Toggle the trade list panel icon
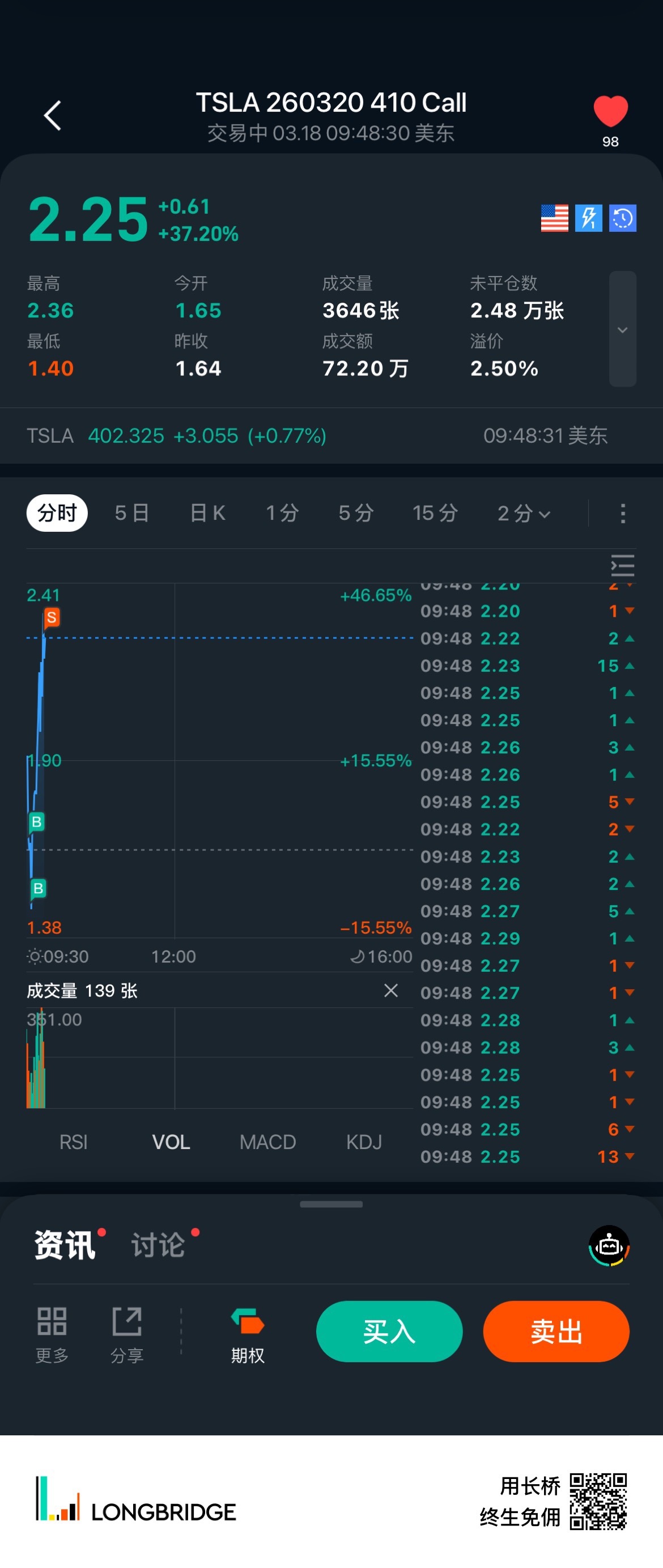The width and height of the screenshot is (663, 1568). tap(622, 566)
